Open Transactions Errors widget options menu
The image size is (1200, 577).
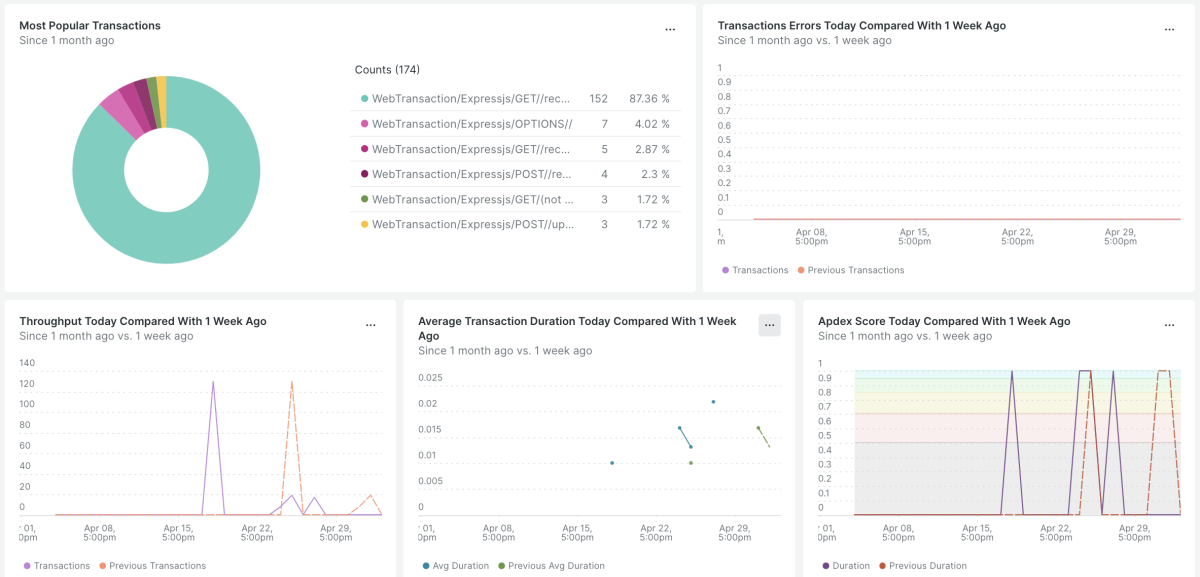(x=1169, y=30)
